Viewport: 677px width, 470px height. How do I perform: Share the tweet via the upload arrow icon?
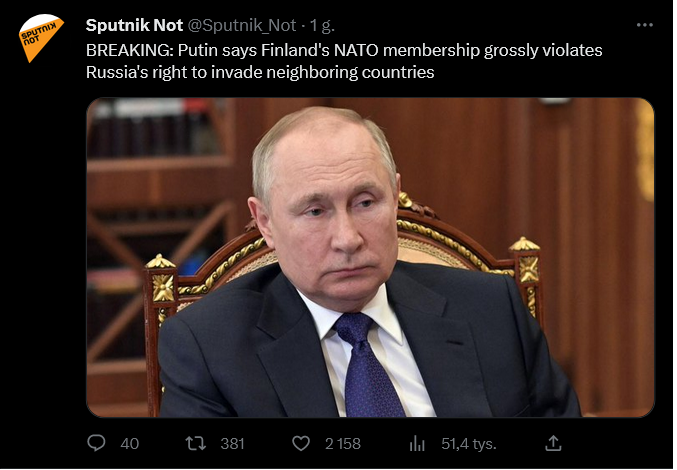pos(553,442)
